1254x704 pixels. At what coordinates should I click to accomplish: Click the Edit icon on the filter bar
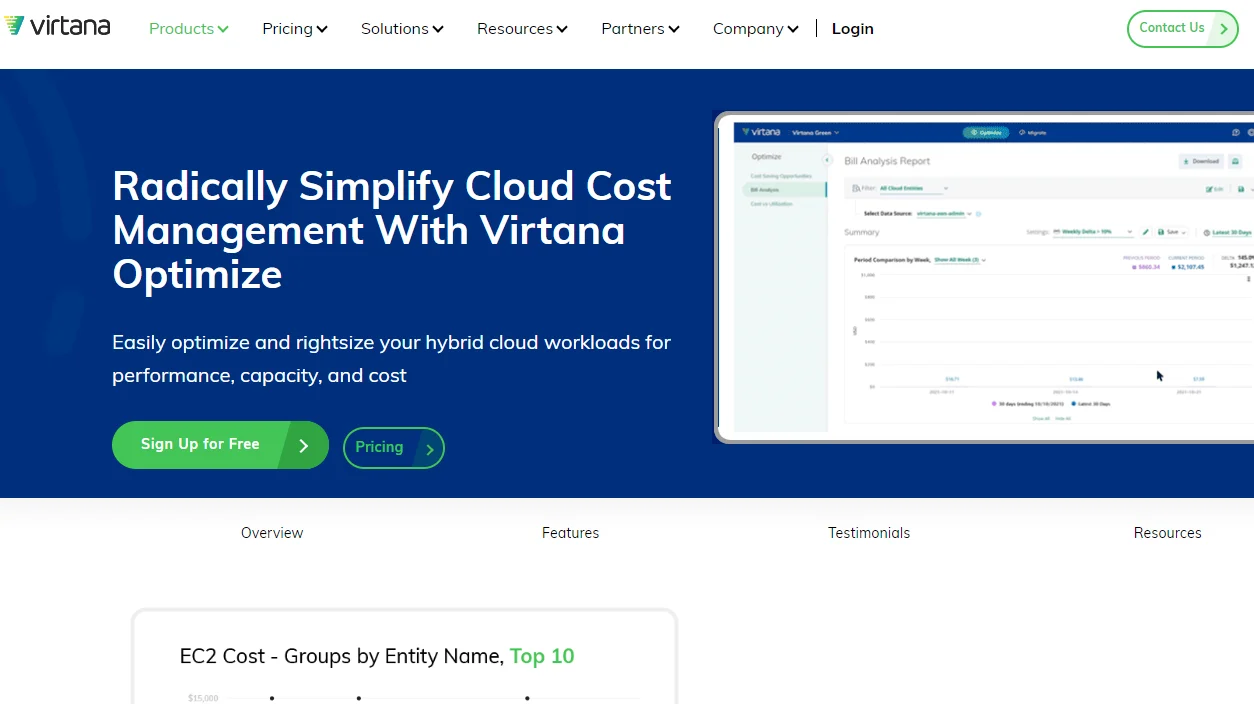click(x=1211, y=188)
